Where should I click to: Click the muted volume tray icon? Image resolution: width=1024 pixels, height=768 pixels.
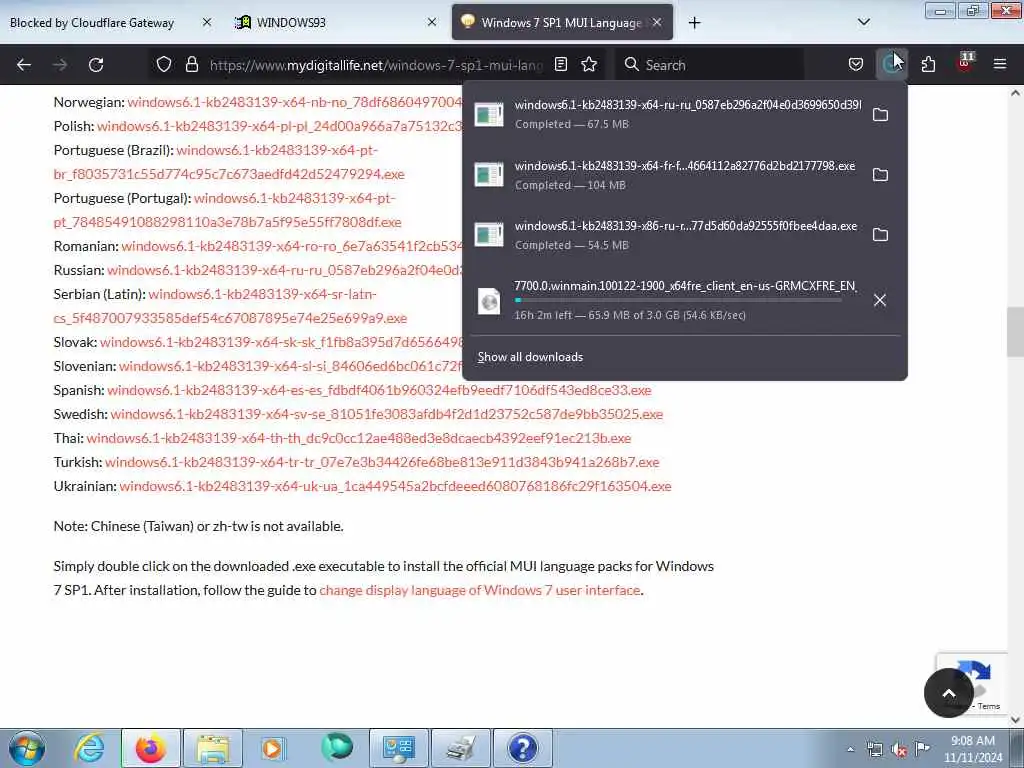[x=899, y=749]
